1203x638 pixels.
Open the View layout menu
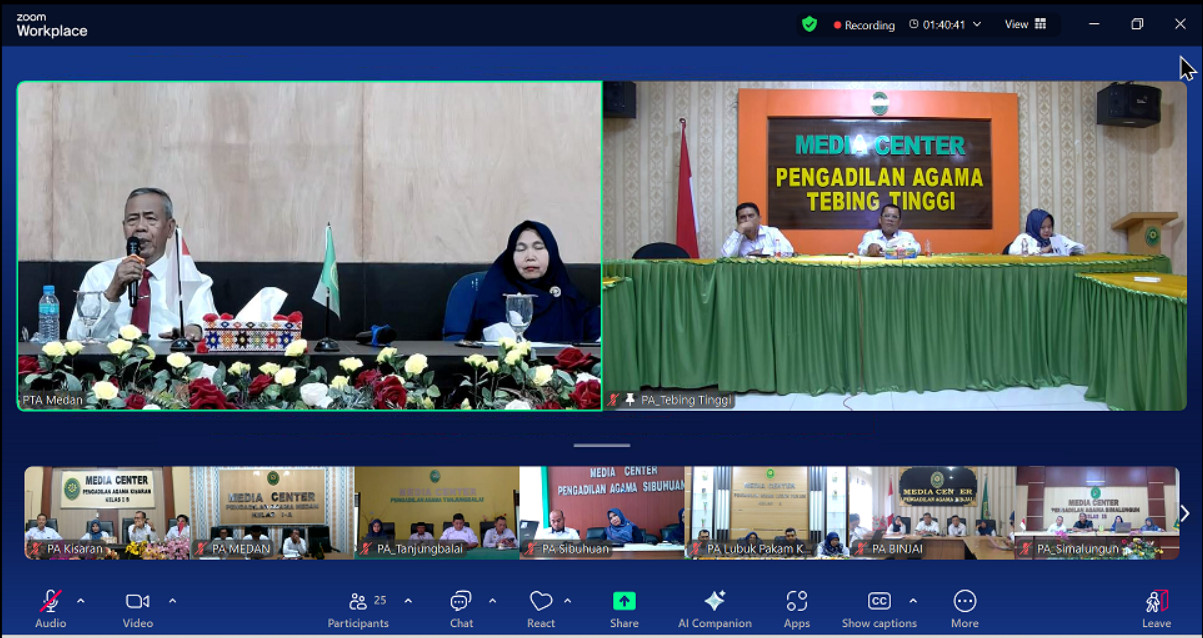[x=1026, y=25]
